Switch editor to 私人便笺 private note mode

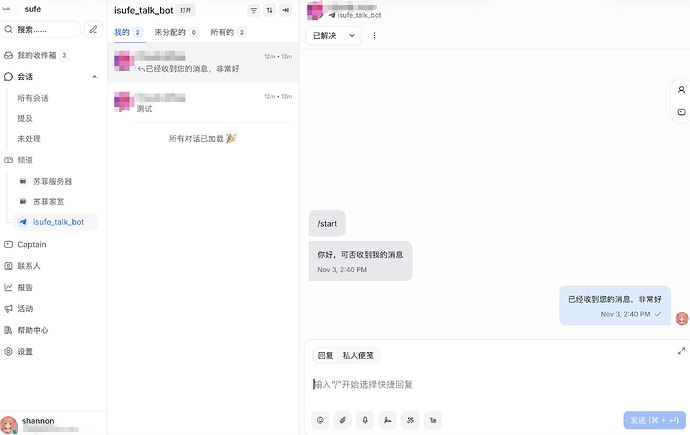[358, 355]
